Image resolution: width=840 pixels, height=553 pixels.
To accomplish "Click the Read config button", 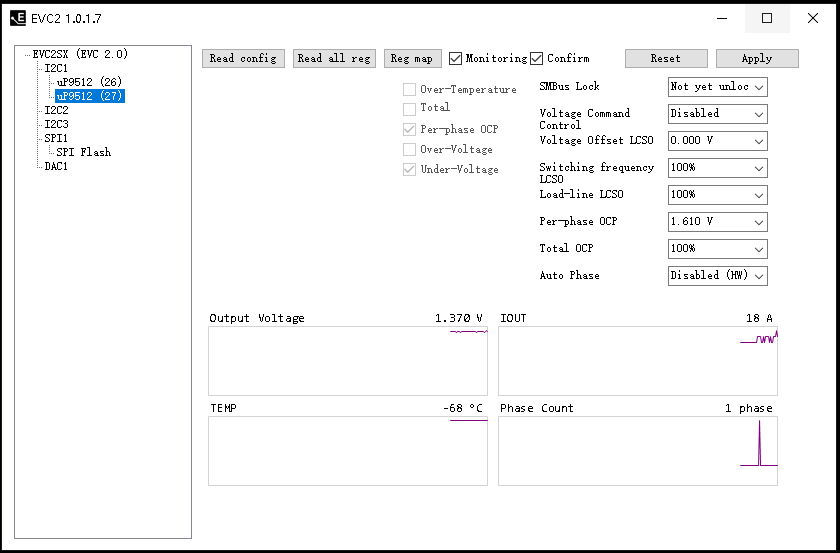I will [243, 59].
